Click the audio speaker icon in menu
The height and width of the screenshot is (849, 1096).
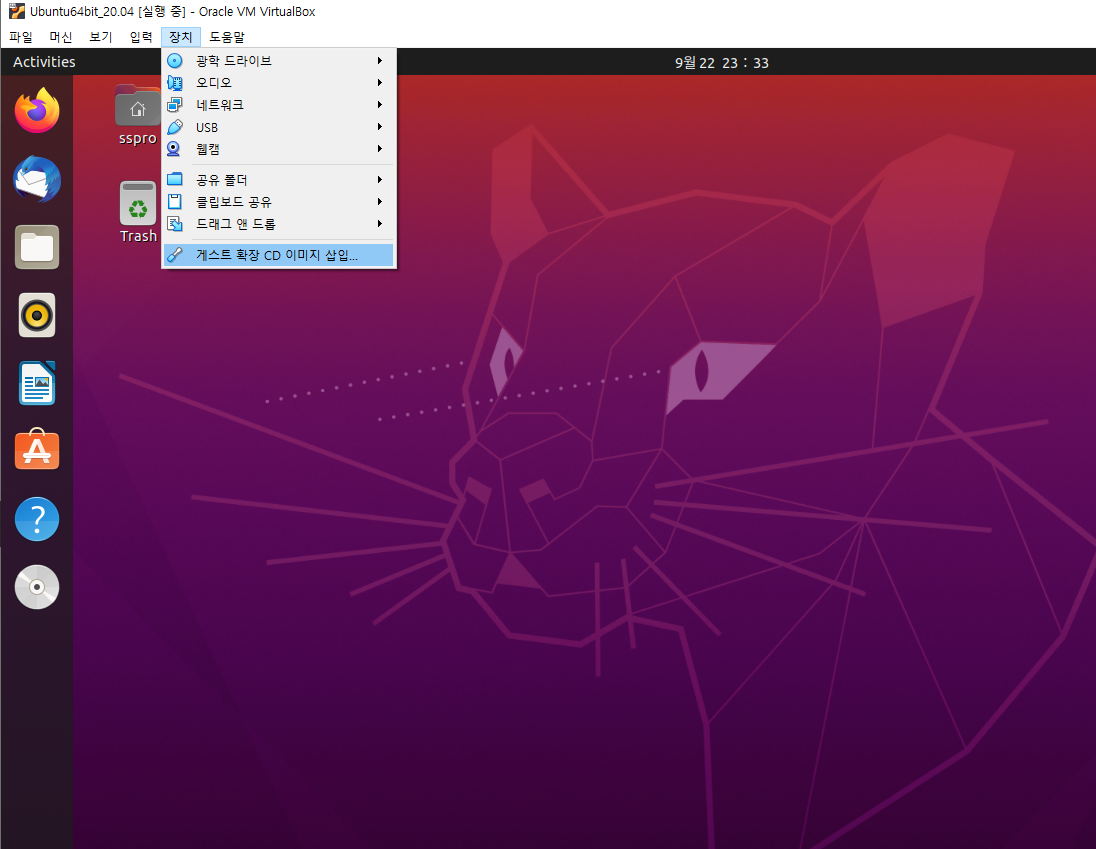click(175, 82)
